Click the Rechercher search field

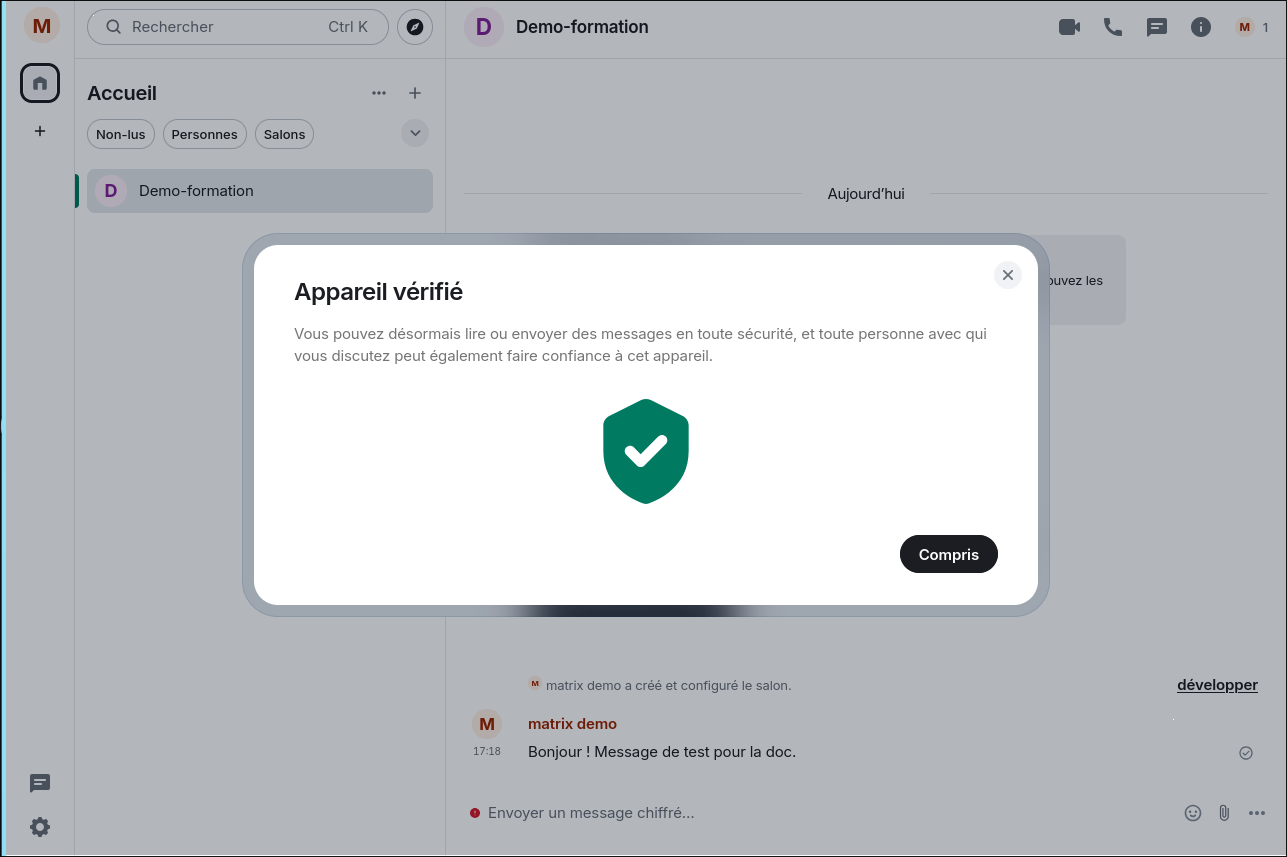[238, 27]
